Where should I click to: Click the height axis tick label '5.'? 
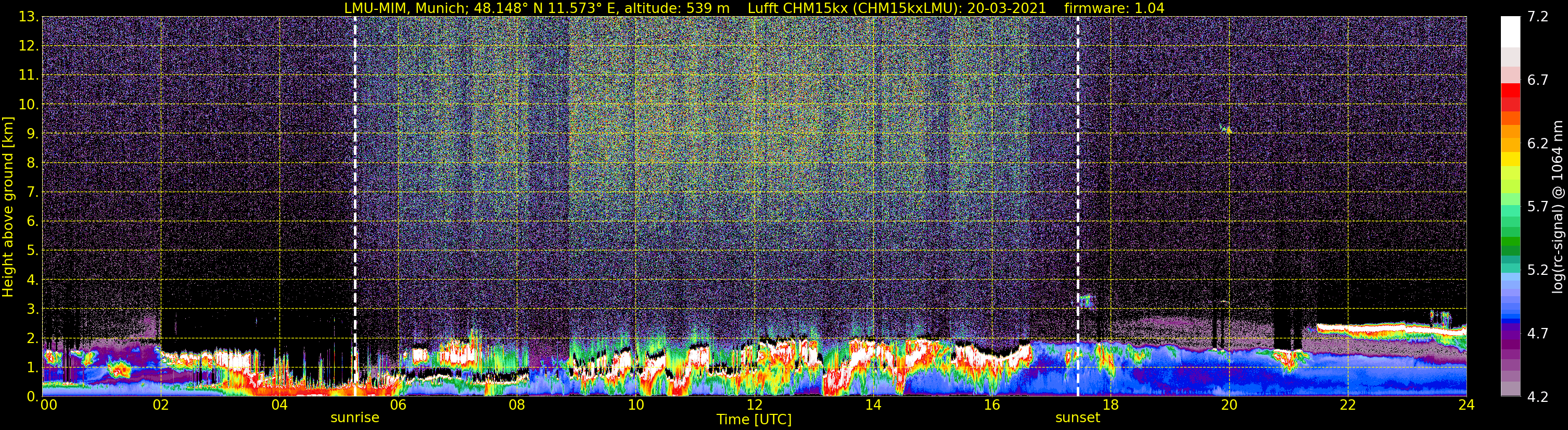coord(33,250)
